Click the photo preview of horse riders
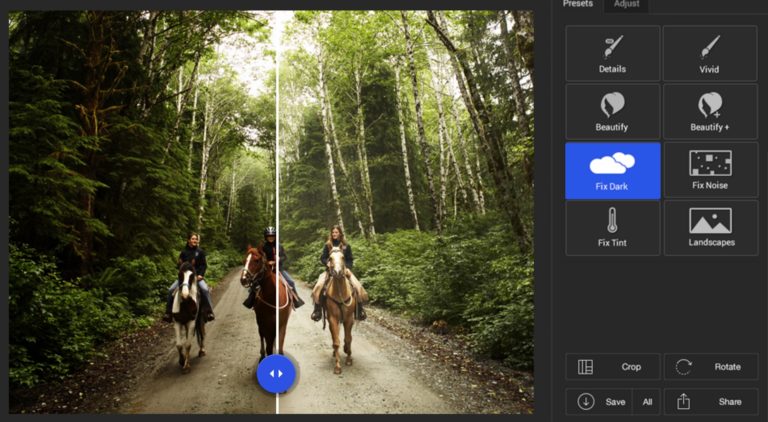This screenshot has height=422, width=768. pyautogui.click(x=271, y=212)
